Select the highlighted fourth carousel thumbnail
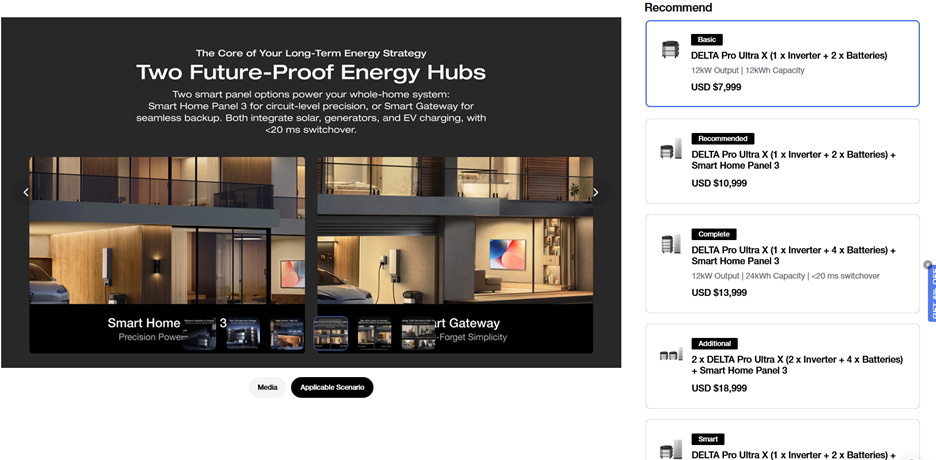Image resolution: width=936 pixels, height=460 pixels. point(331,334)
